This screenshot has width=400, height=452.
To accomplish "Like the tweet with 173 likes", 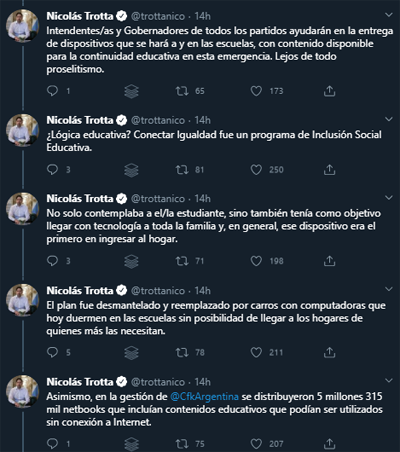I will tap(256, 91).
